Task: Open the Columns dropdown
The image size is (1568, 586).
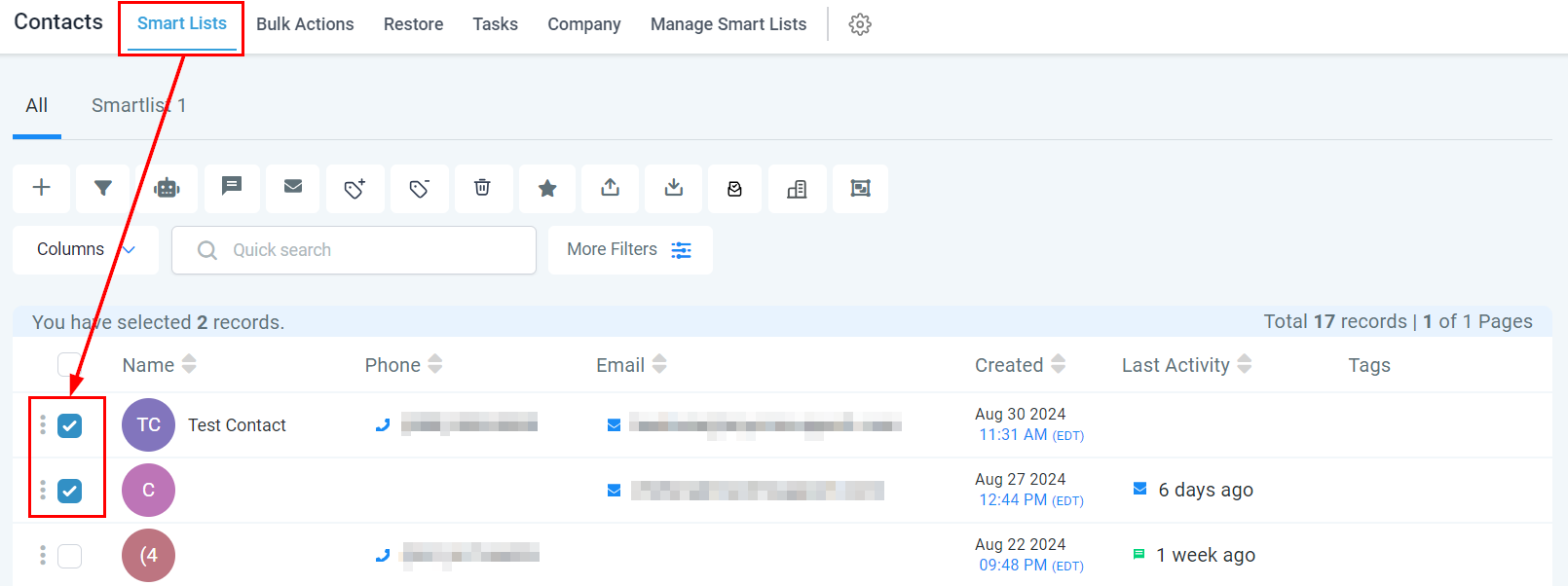Action: [x=86, y=250]
